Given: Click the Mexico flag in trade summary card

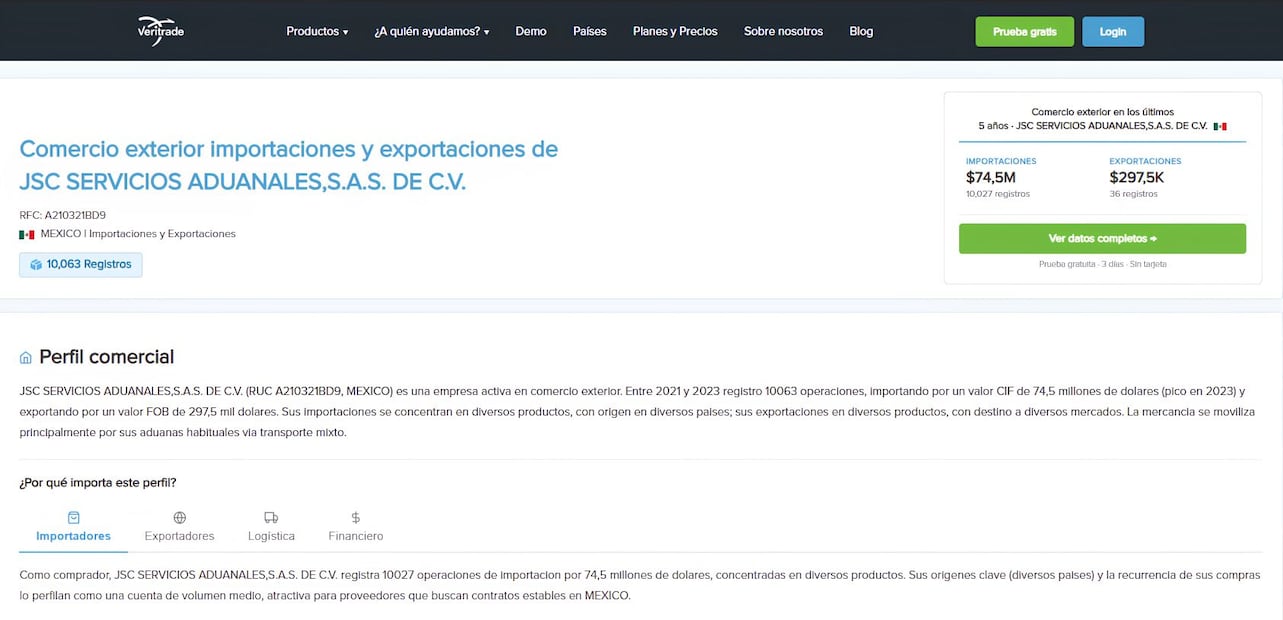Looking at the screenshot, I should [1220, 127].
